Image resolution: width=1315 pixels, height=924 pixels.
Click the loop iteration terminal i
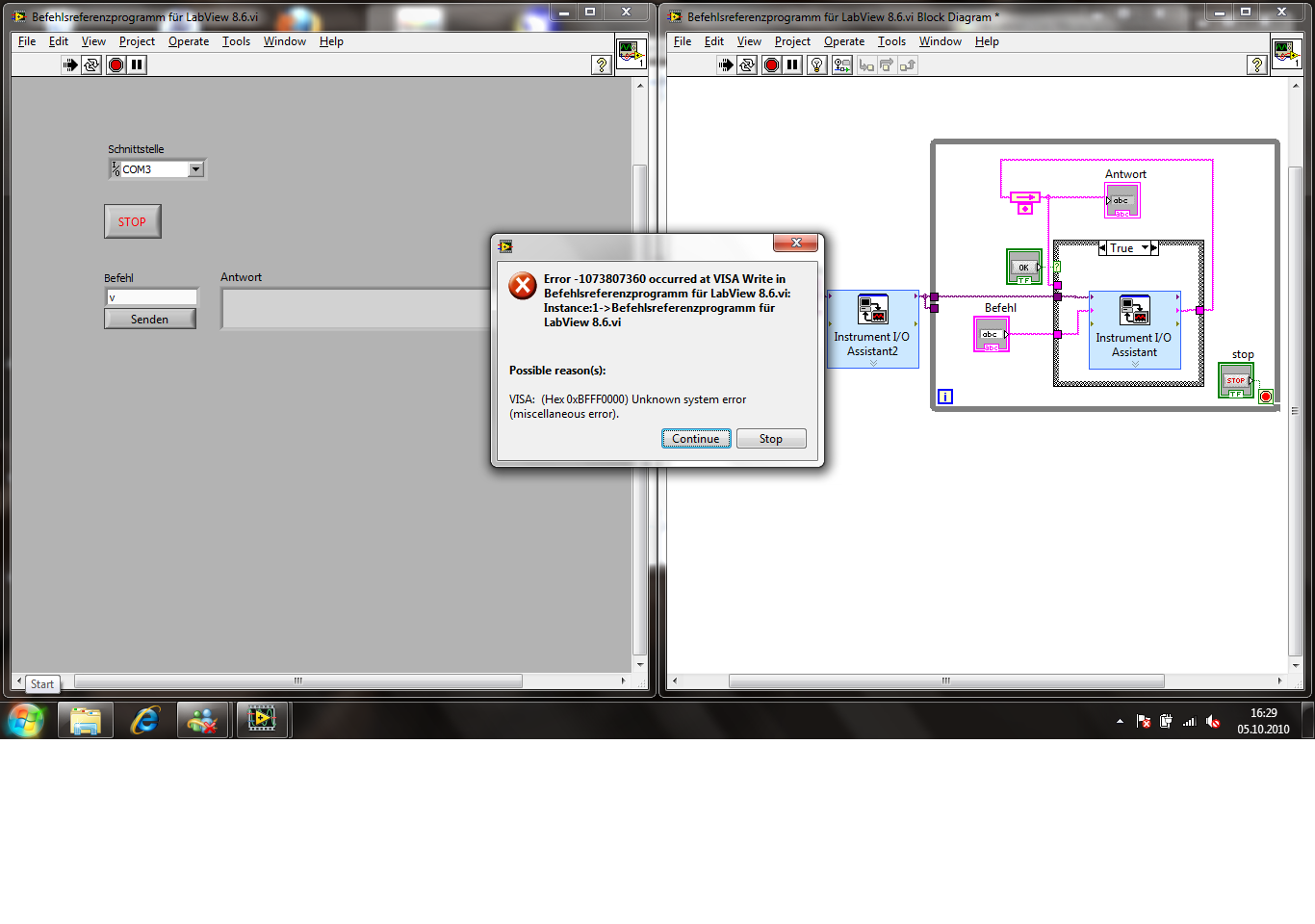945,397
